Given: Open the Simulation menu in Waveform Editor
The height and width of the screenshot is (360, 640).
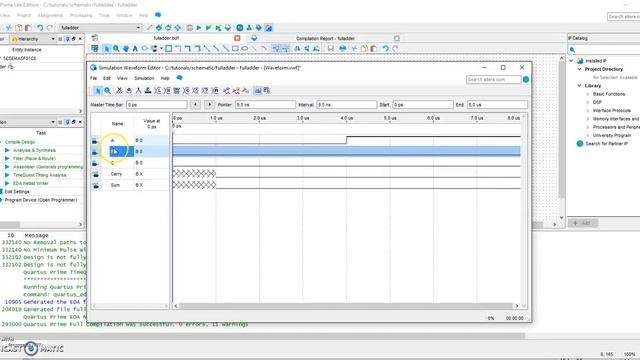Looking at the screenshot, I should point(144,78).
